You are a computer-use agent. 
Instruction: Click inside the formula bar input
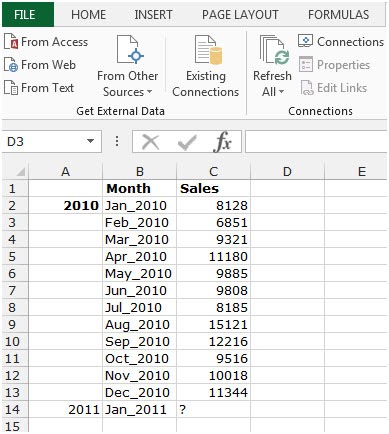point(317,142)
